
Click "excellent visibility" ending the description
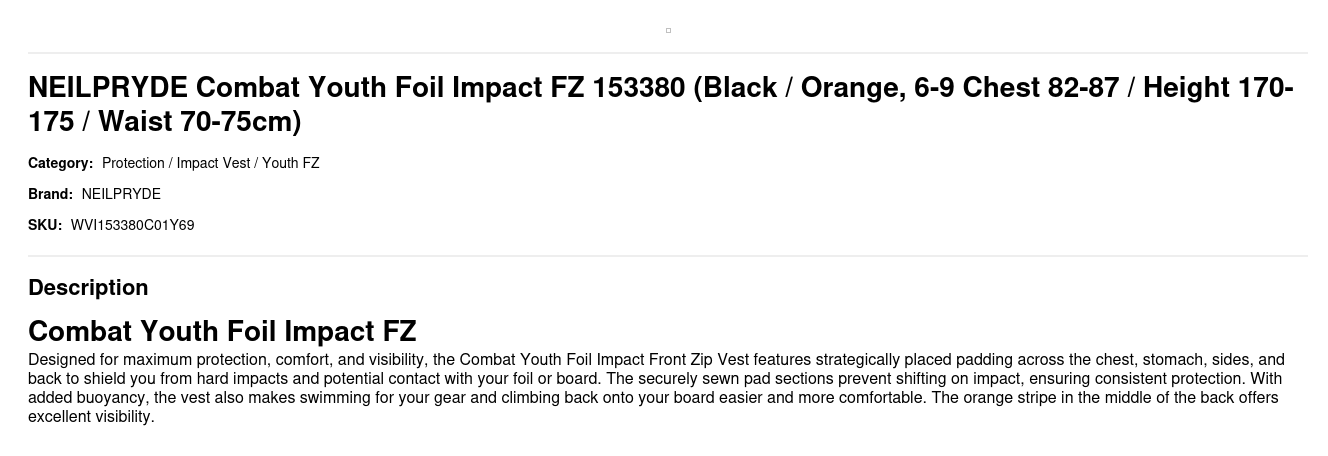coord(90,417)
